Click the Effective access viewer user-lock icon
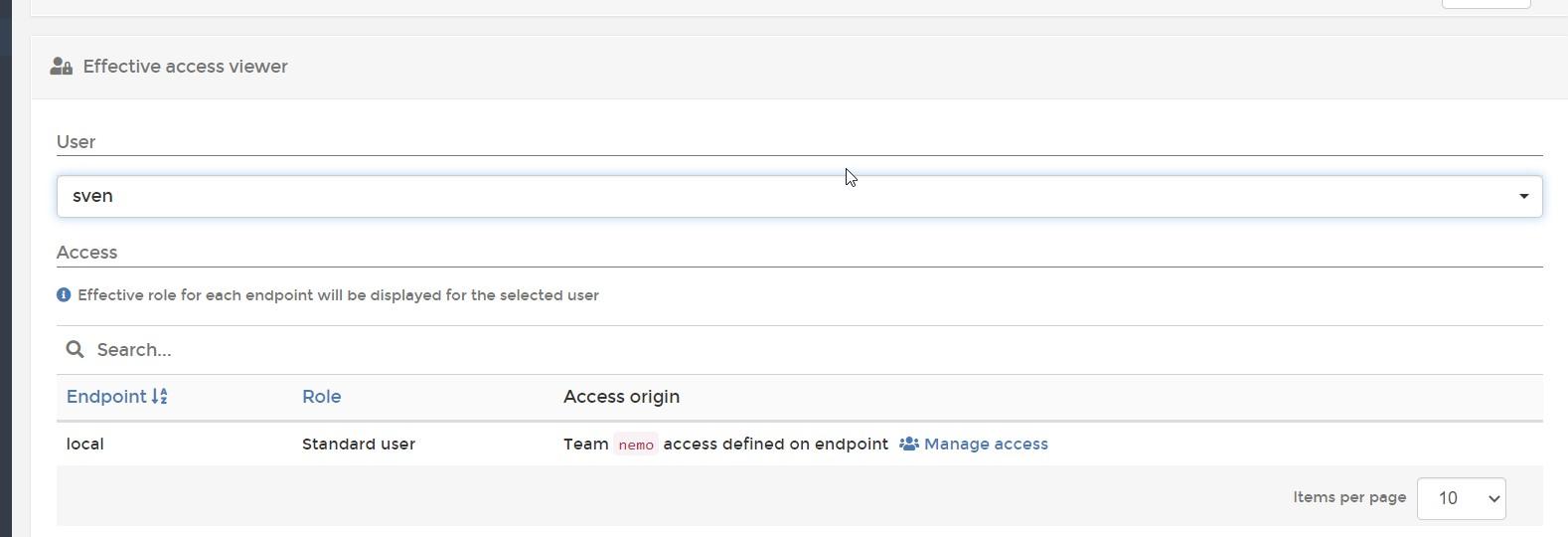 pos(61,67)
